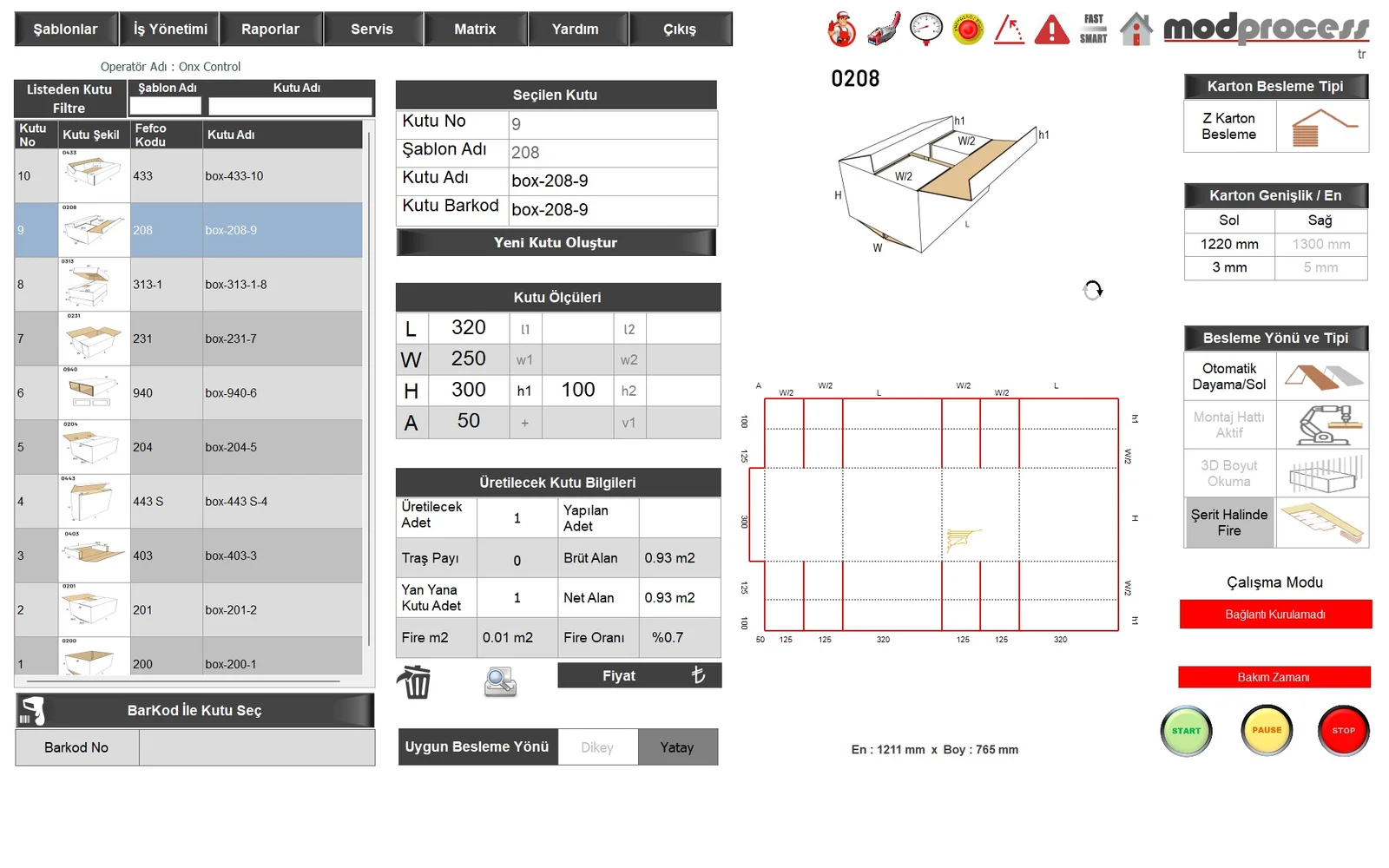Rotate the 3D box preview

pos(1093,290)
